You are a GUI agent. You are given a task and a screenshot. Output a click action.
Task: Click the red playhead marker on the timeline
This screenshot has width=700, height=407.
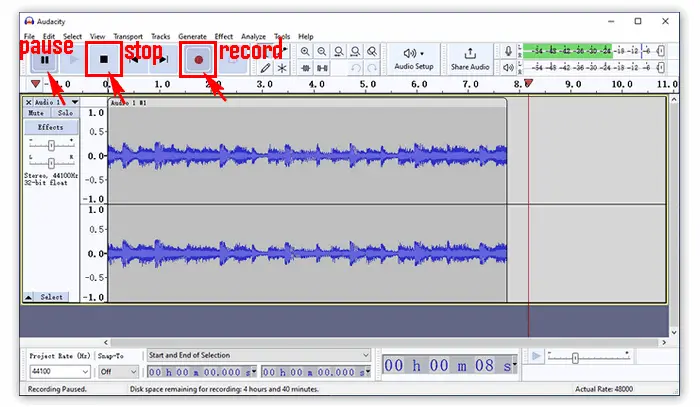coord(529,83)
